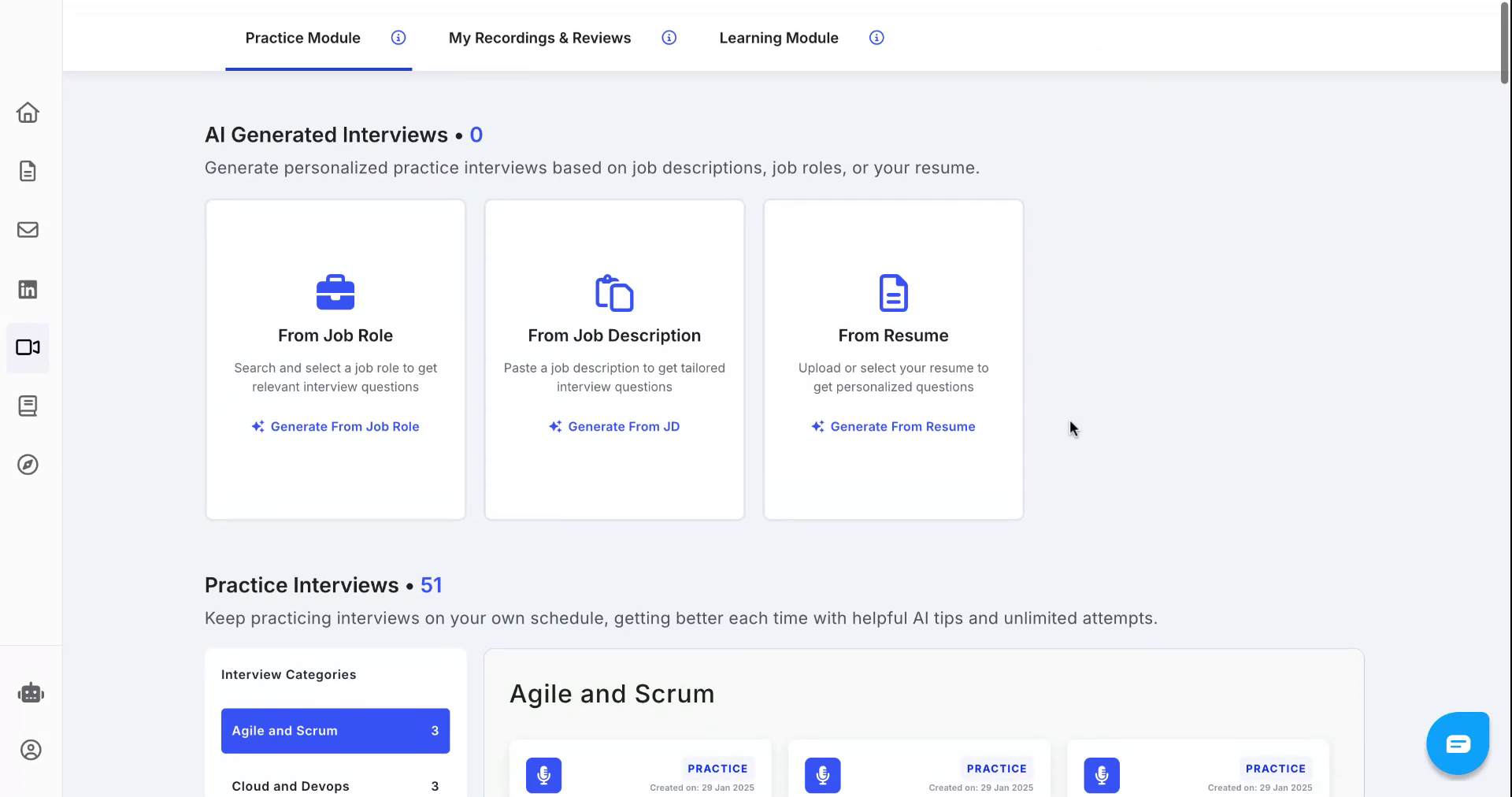The image size is (1512, 797).
Task: View info icon beside Learning Module
Action: coord(876,37)
